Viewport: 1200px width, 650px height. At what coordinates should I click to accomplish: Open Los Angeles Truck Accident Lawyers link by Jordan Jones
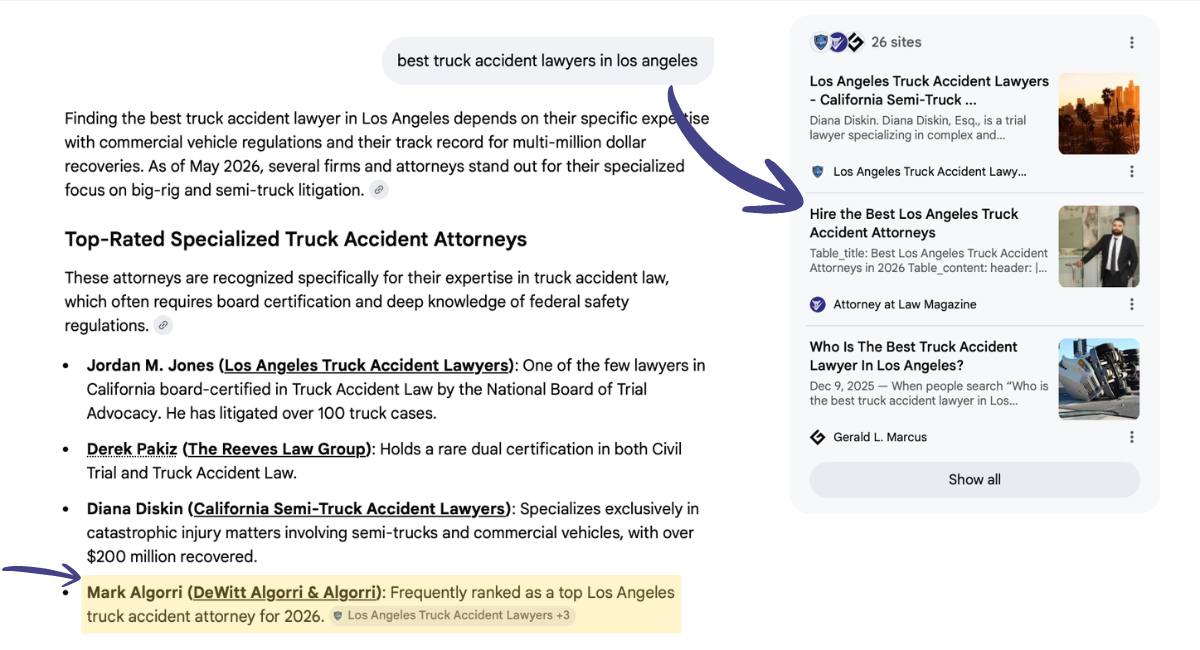tap(367, 365)
